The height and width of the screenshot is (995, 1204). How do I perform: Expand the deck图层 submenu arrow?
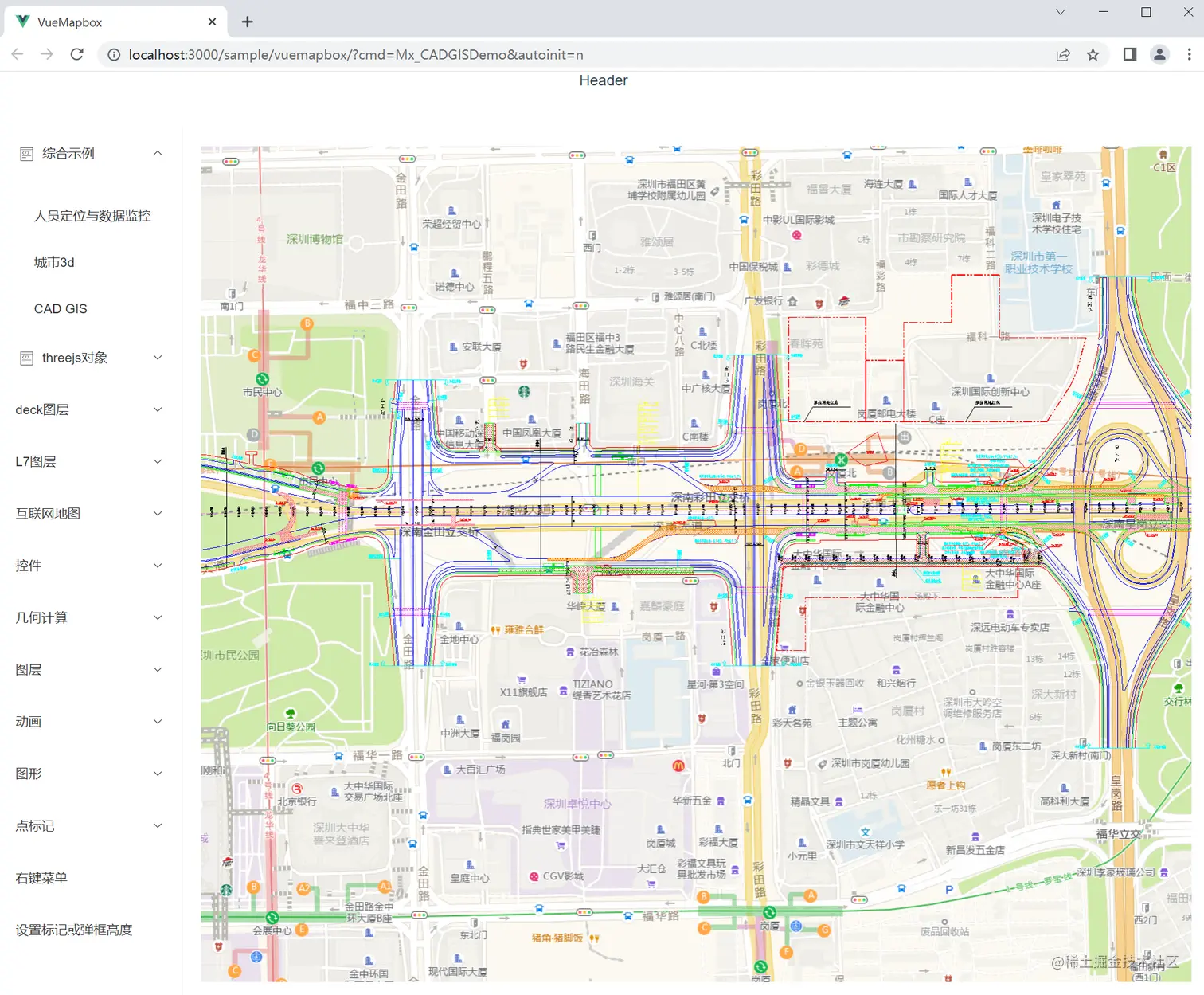158,409
